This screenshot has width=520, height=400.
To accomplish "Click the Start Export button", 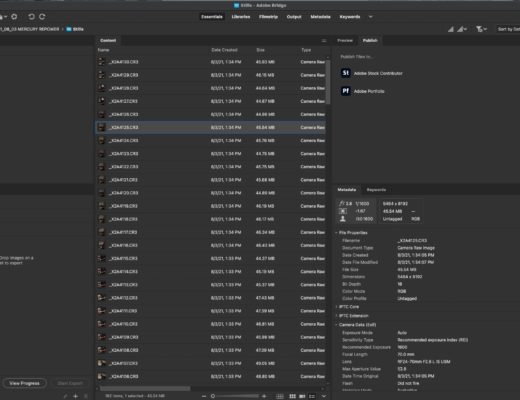I will [x=70, y=383].
